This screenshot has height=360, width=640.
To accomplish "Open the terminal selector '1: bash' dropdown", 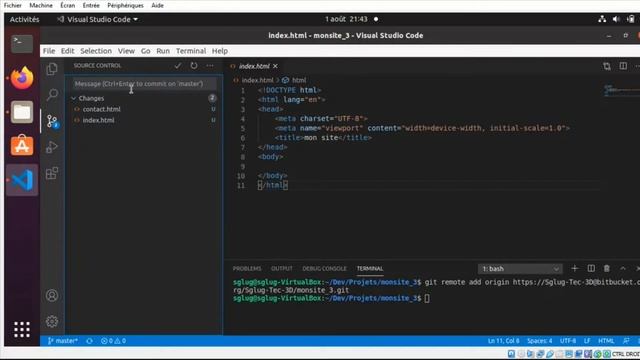I will (x=520, y=269).
